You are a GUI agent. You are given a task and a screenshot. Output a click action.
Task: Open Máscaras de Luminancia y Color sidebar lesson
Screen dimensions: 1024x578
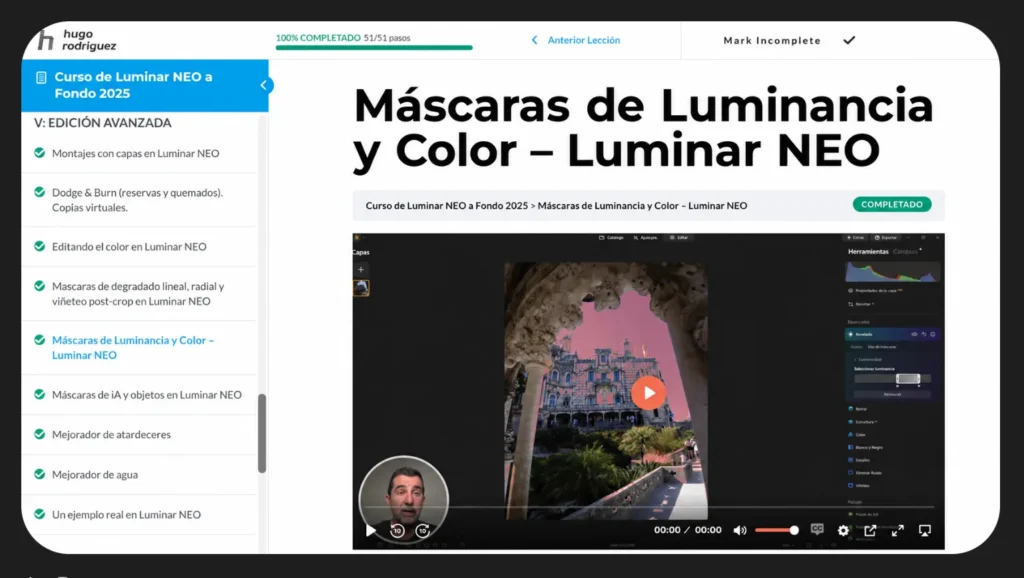point(133,347)
